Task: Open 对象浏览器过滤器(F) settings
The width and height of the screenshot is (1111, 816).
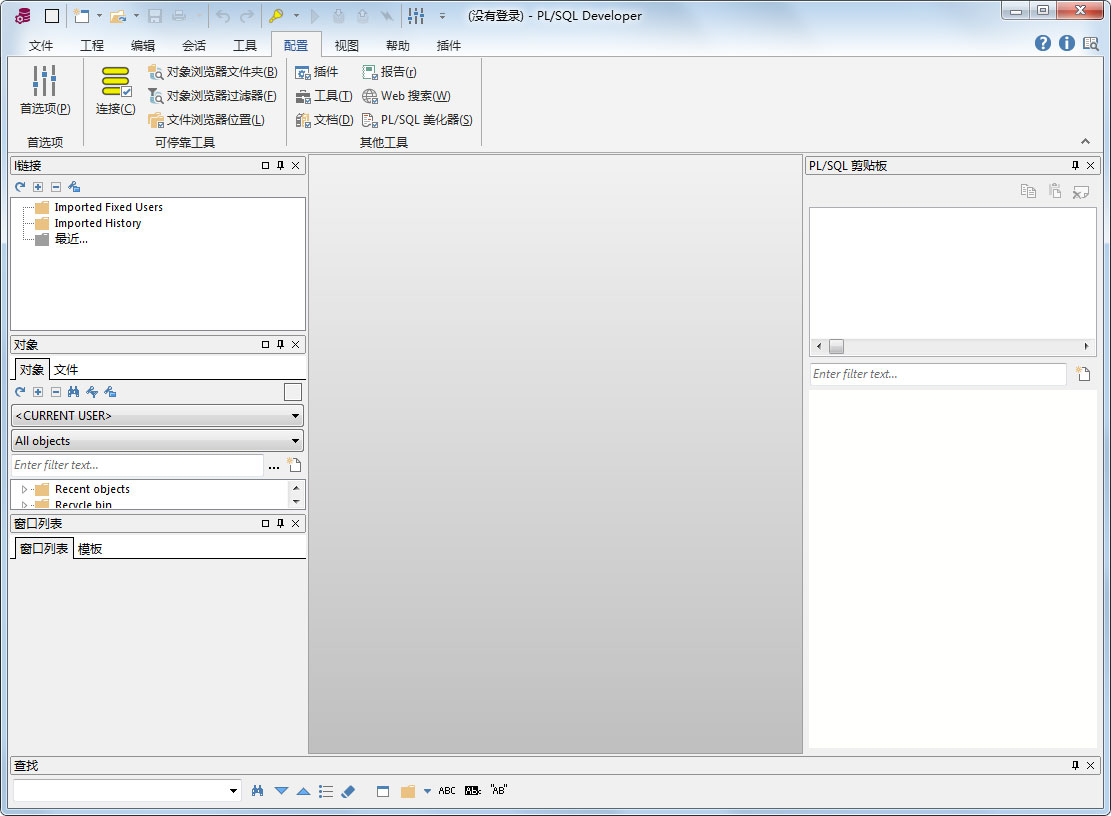Action: tap(212, 96)
